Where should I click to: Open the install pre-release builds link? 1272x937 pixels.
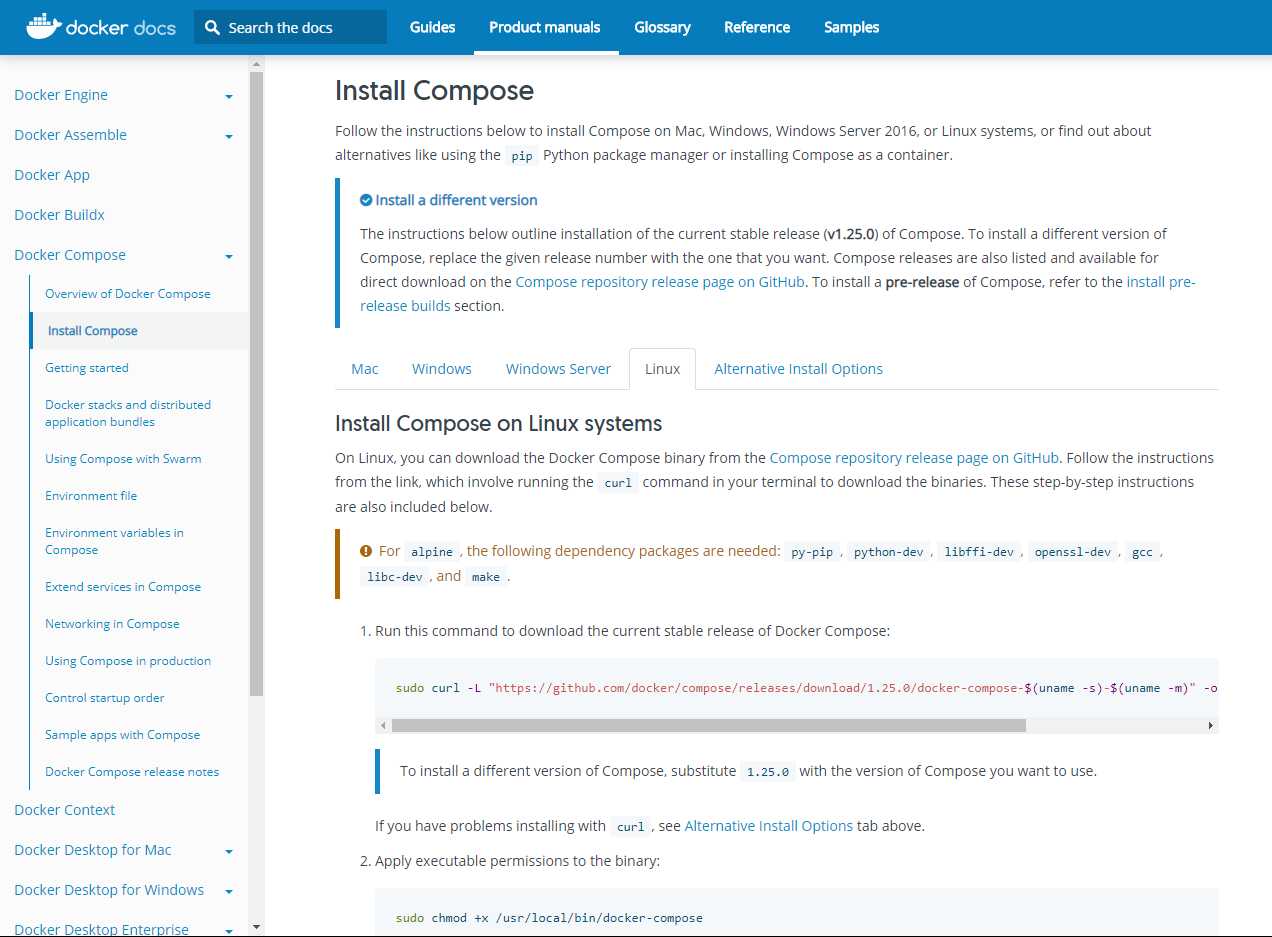tap(778, 294)
